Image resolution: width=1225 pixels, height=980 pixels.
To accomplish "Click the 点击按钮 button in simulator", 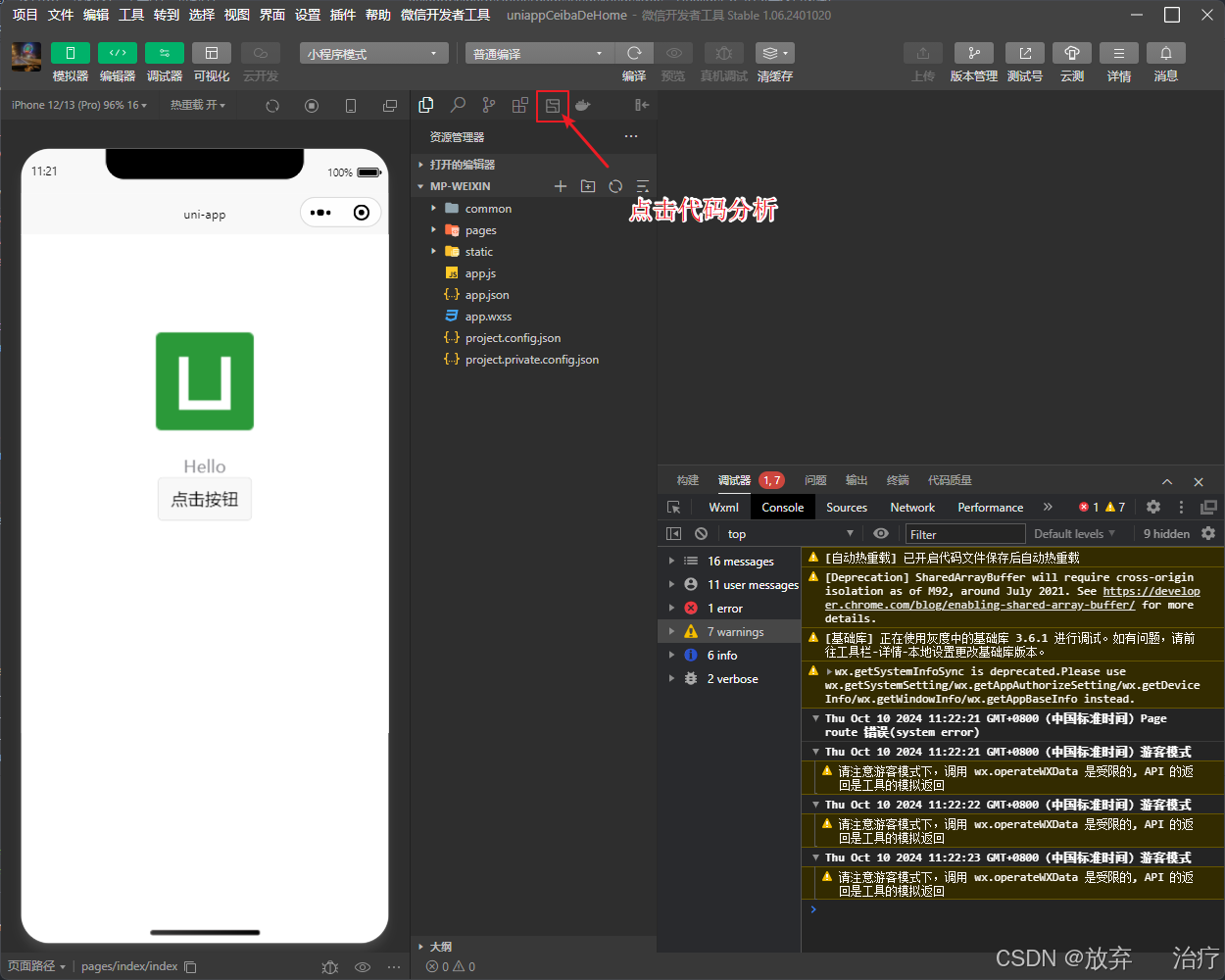I will pos(205,499).
